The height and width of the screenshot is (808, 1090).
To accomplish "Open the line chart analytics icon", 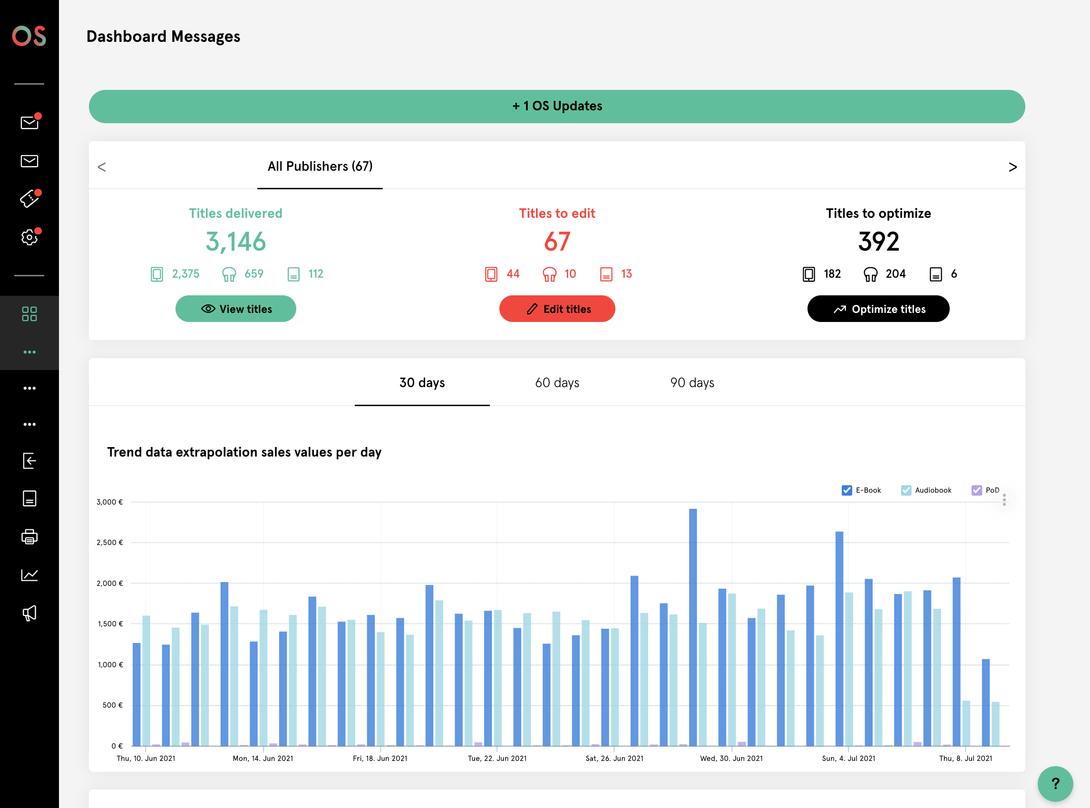I will (x=29, y=575).
